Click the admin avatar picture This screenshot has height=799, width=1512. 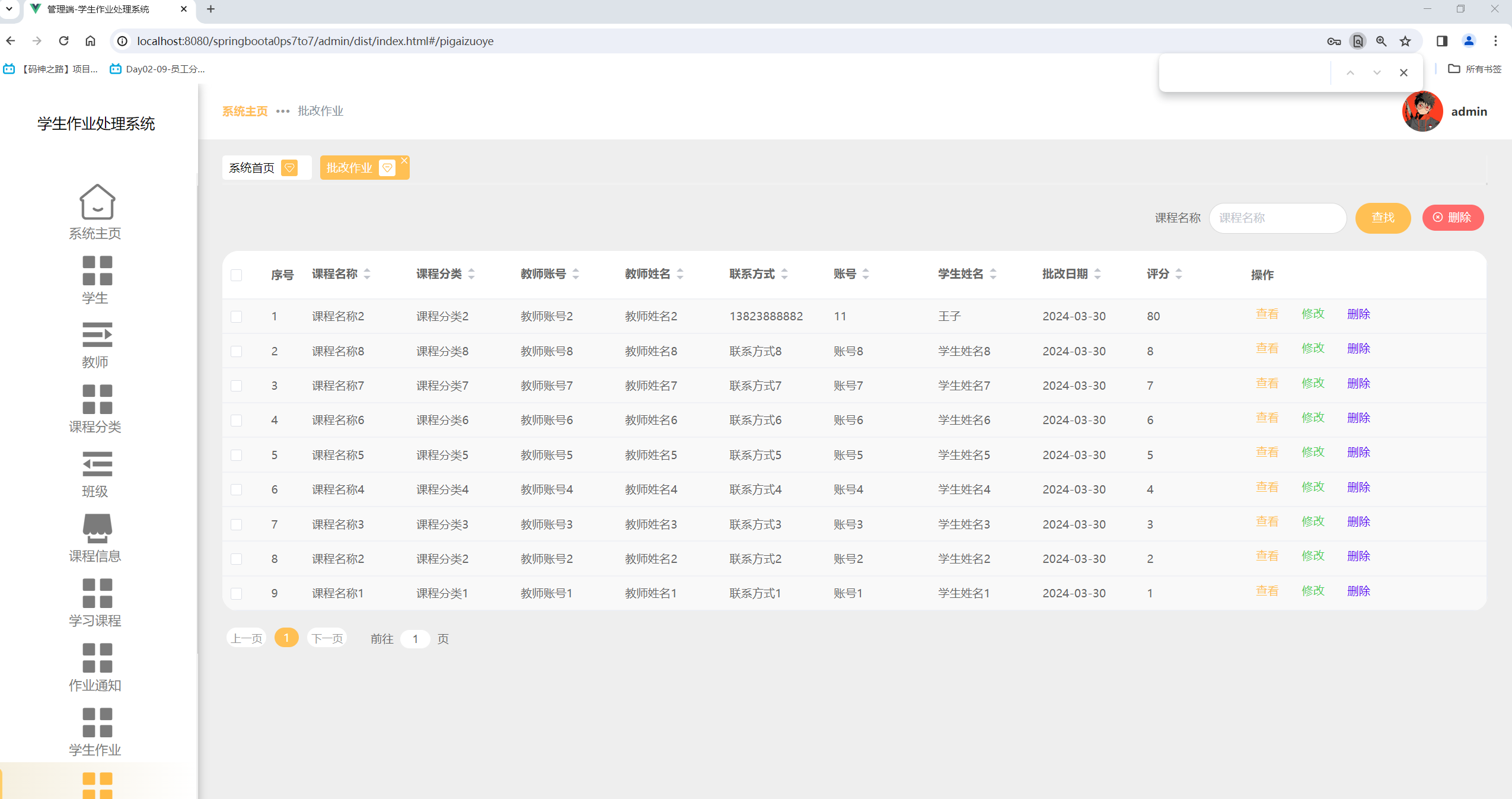click(1422, 112)
